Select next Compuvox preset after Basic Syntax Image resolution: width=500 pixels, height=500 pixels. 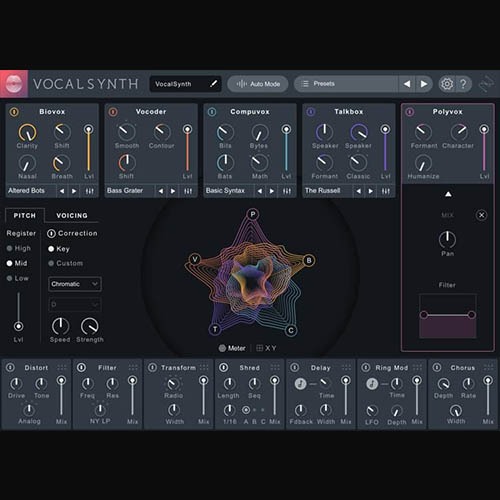272,191
